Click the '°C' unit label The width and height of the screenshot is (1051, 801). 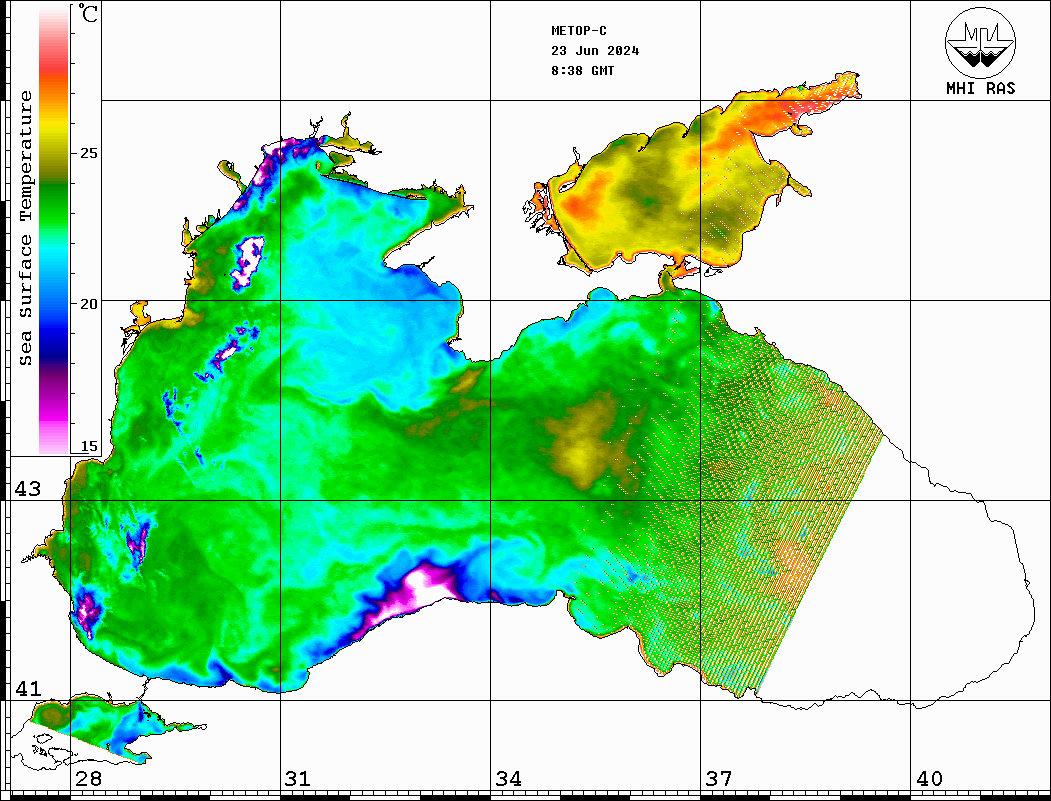[88, 13]
